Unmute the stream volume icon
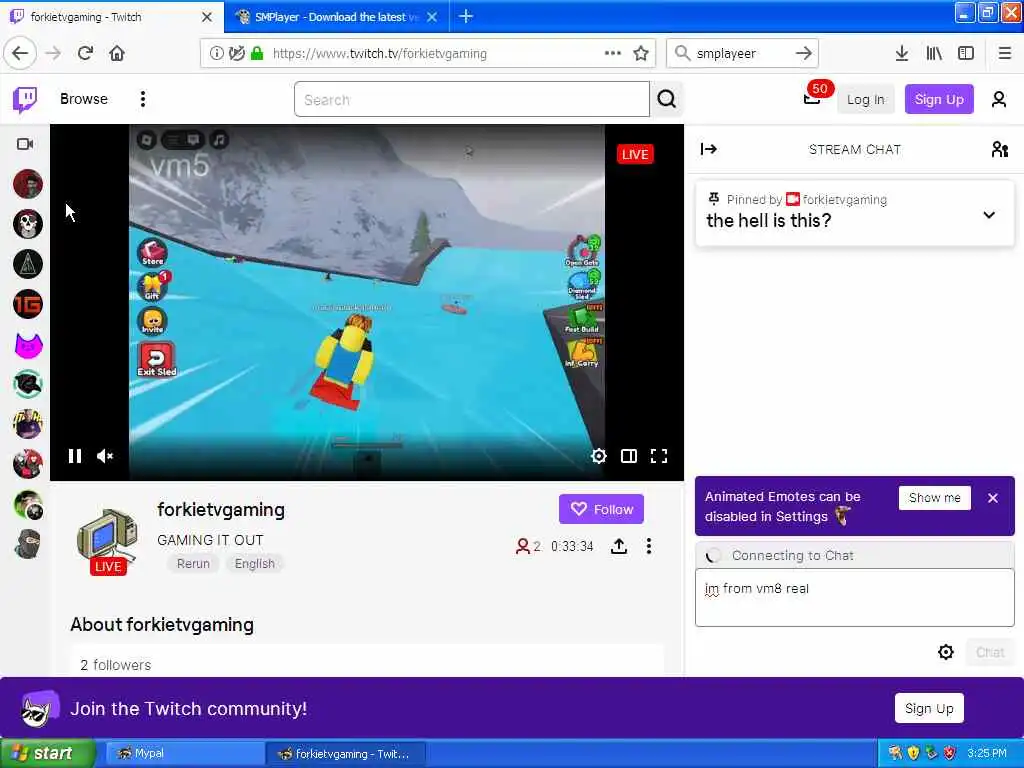The width and height of the screenshot is (1024, 768). [105, 456]
